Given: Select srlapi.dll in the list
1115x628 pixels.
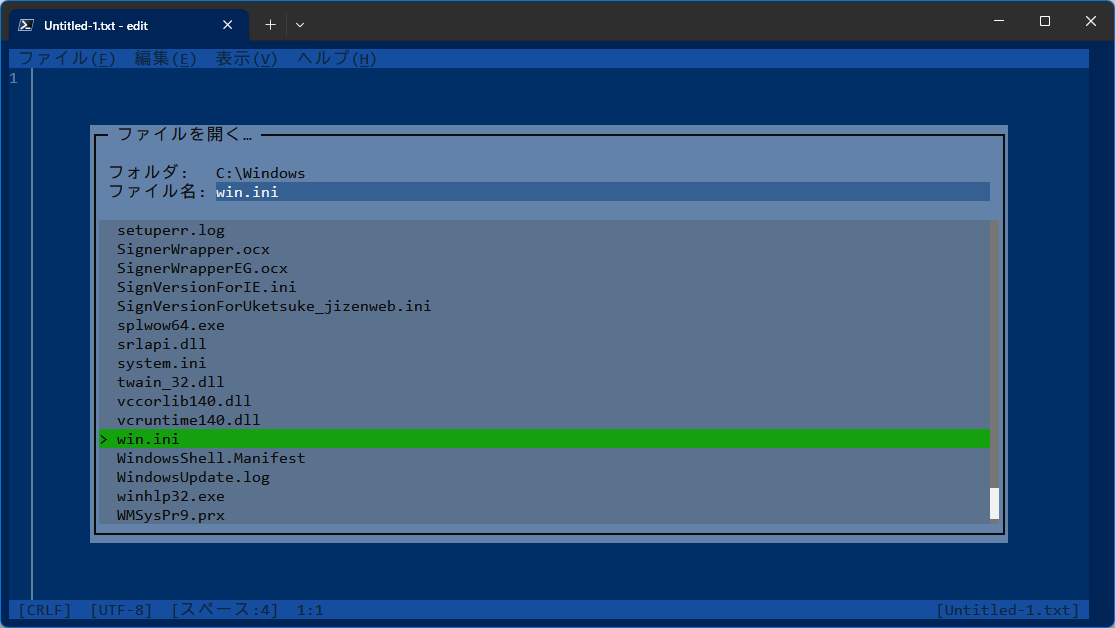Looking at the screenshot, I should pos(545,344).
